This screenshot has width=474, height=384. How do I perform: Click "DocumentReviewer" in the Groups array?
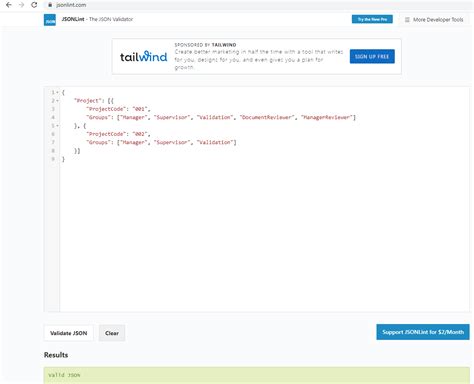[267, 117]
